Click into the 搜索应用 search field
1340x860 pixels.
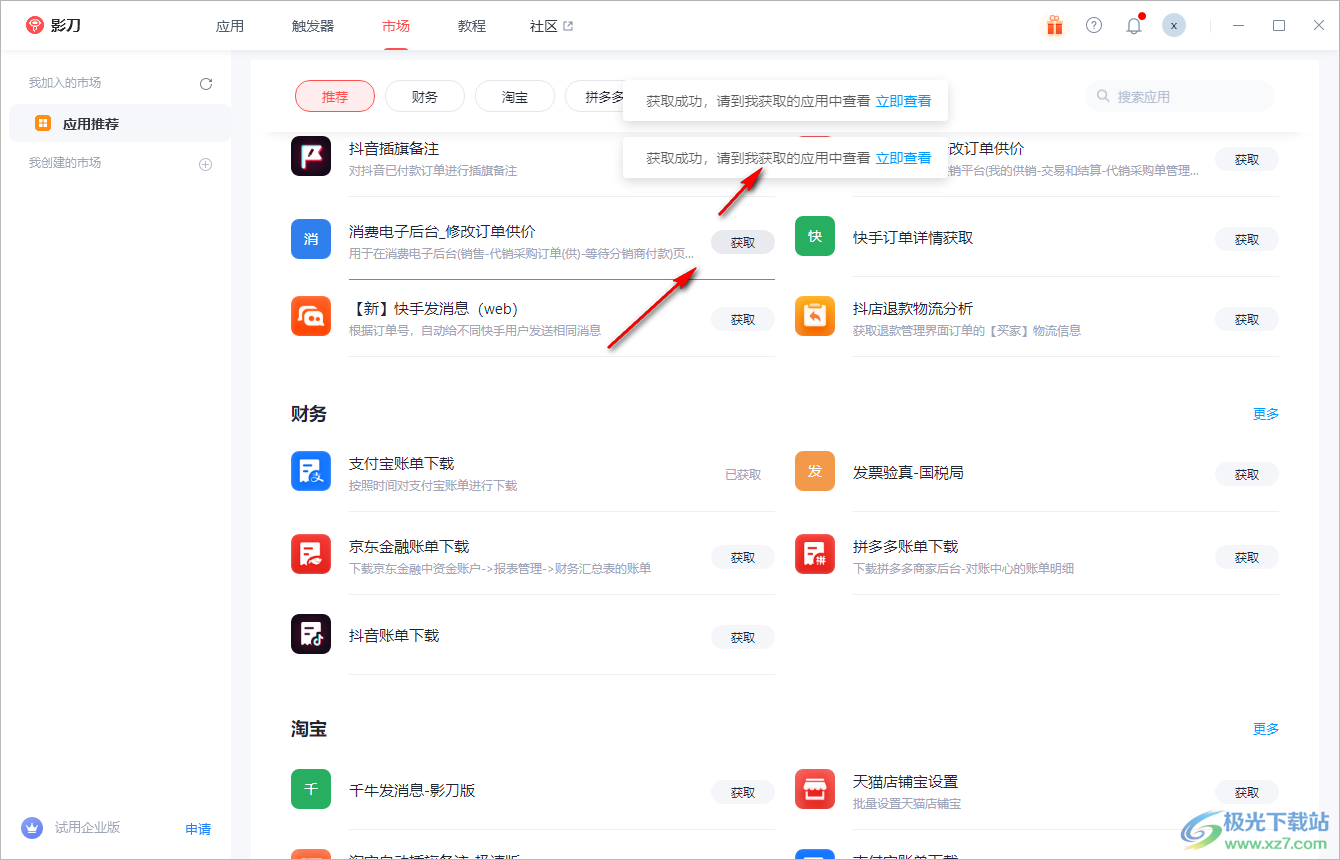pos(1180,97)
